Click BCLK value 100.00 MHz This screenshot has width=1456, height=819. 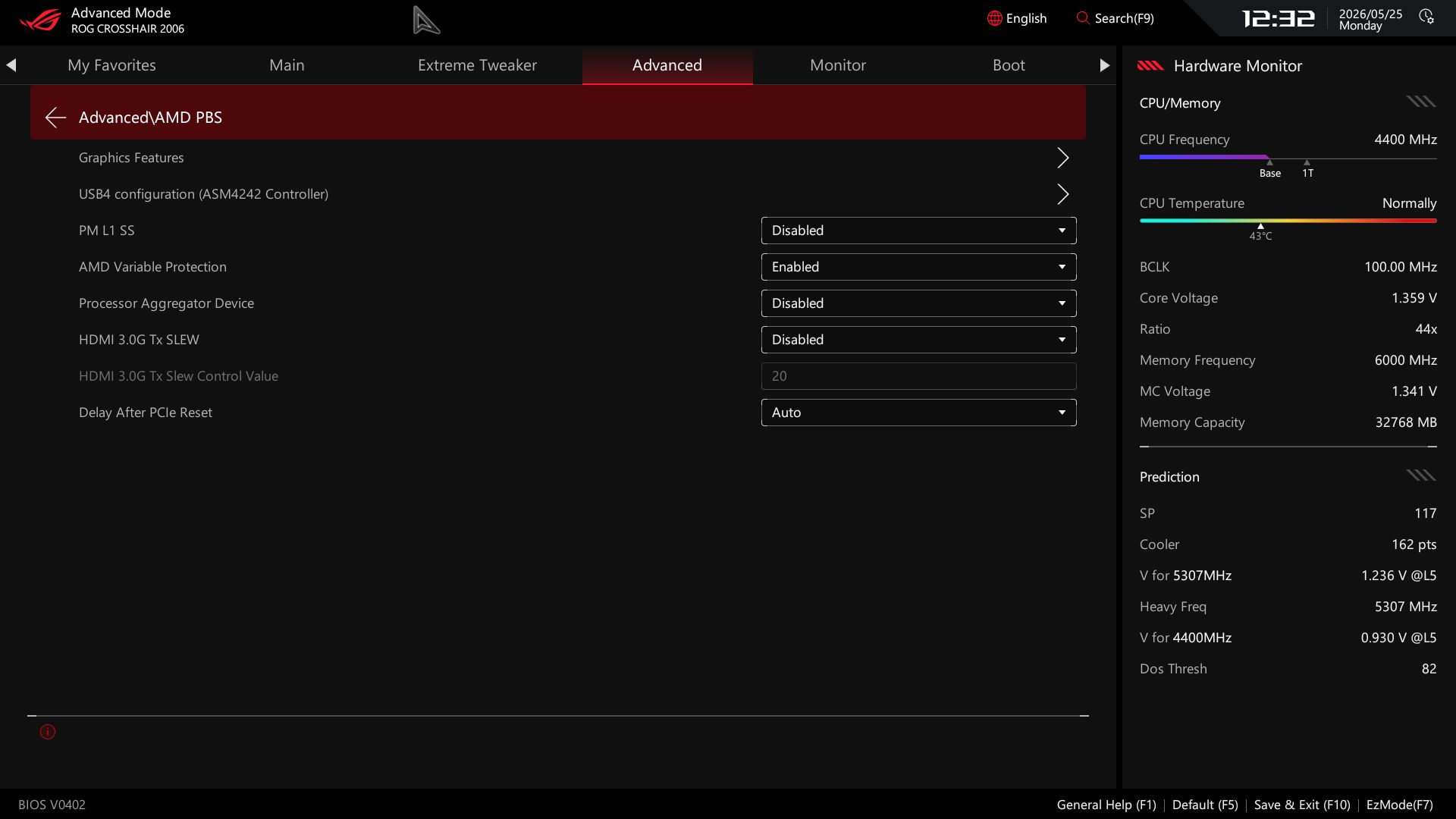(x=1400, y=267)
